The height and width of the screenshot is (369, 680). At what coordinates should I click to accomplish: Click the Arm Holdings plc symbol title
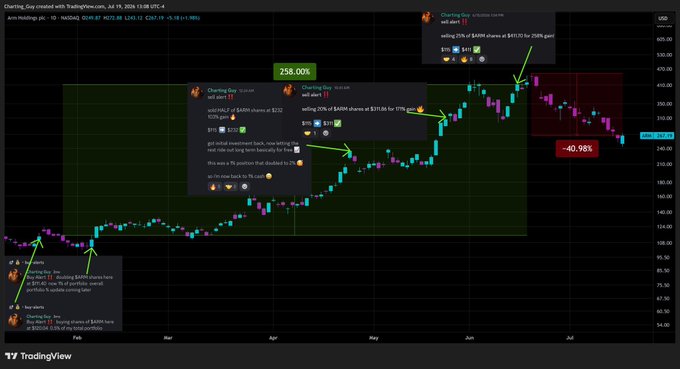coord(26,18)
